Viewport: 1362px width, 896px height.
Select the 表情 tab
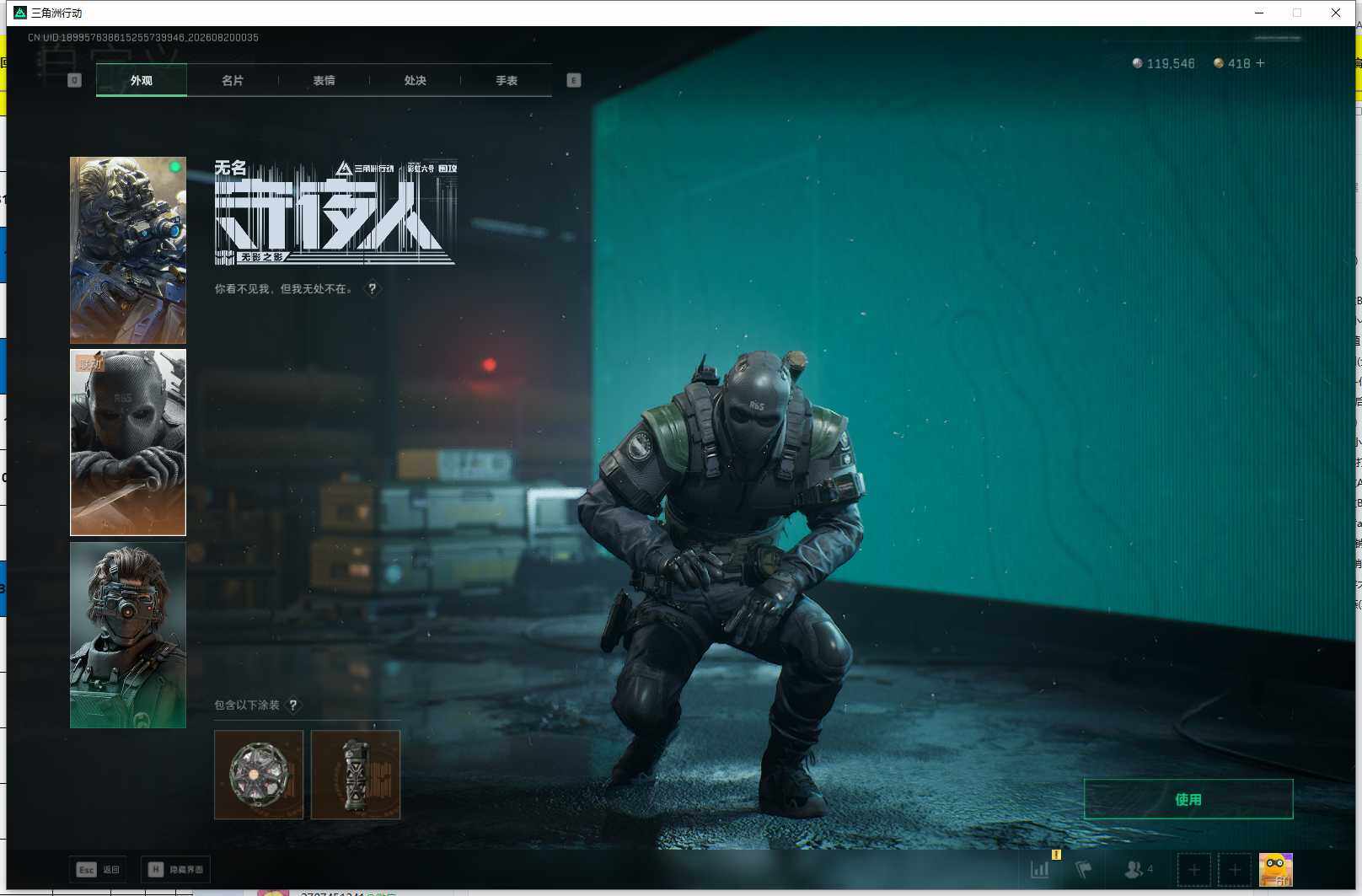[x=324, y=80]
